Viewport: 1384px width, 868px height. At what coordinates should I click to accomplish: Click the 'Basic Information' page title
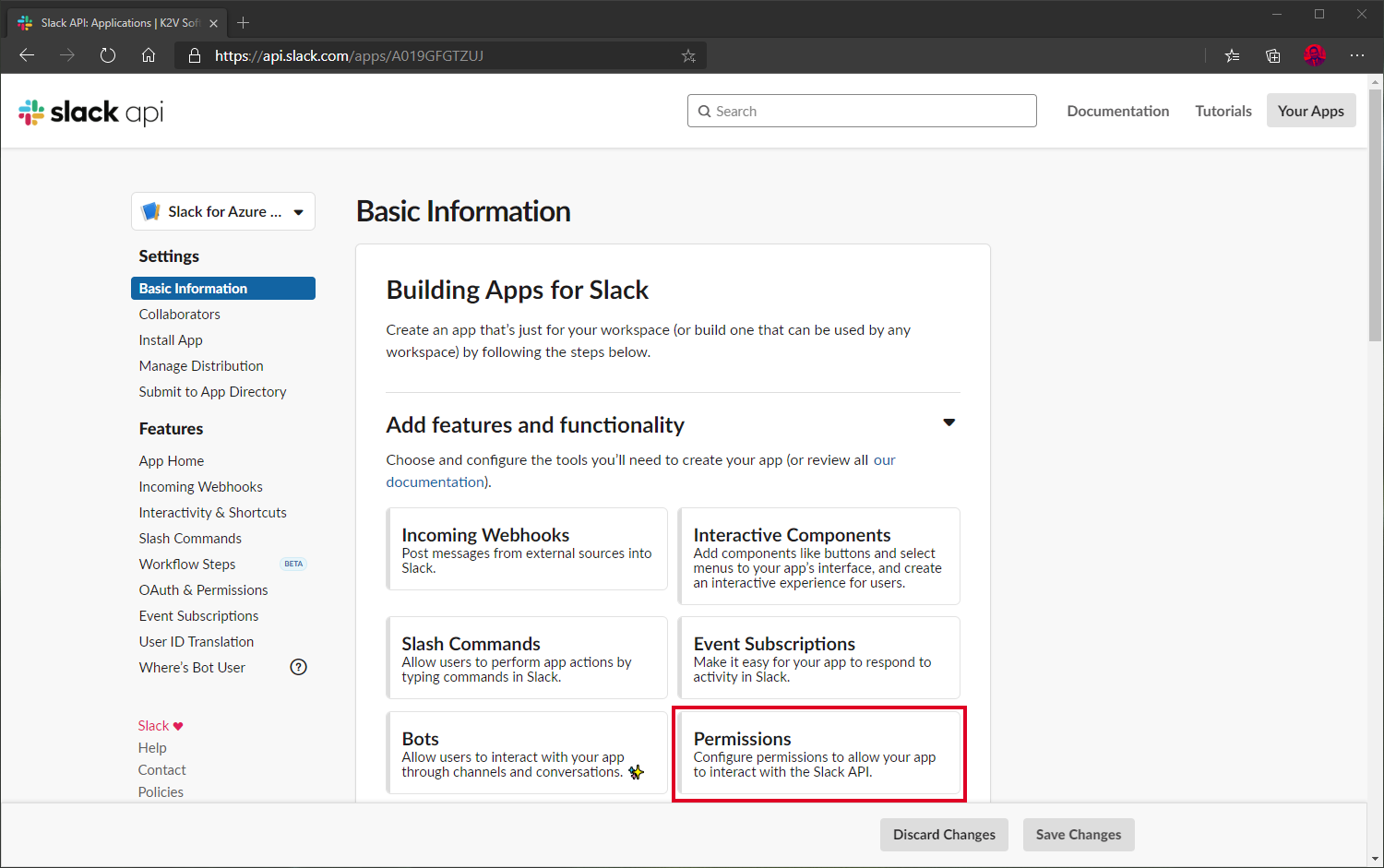click(x=463, y=211)
